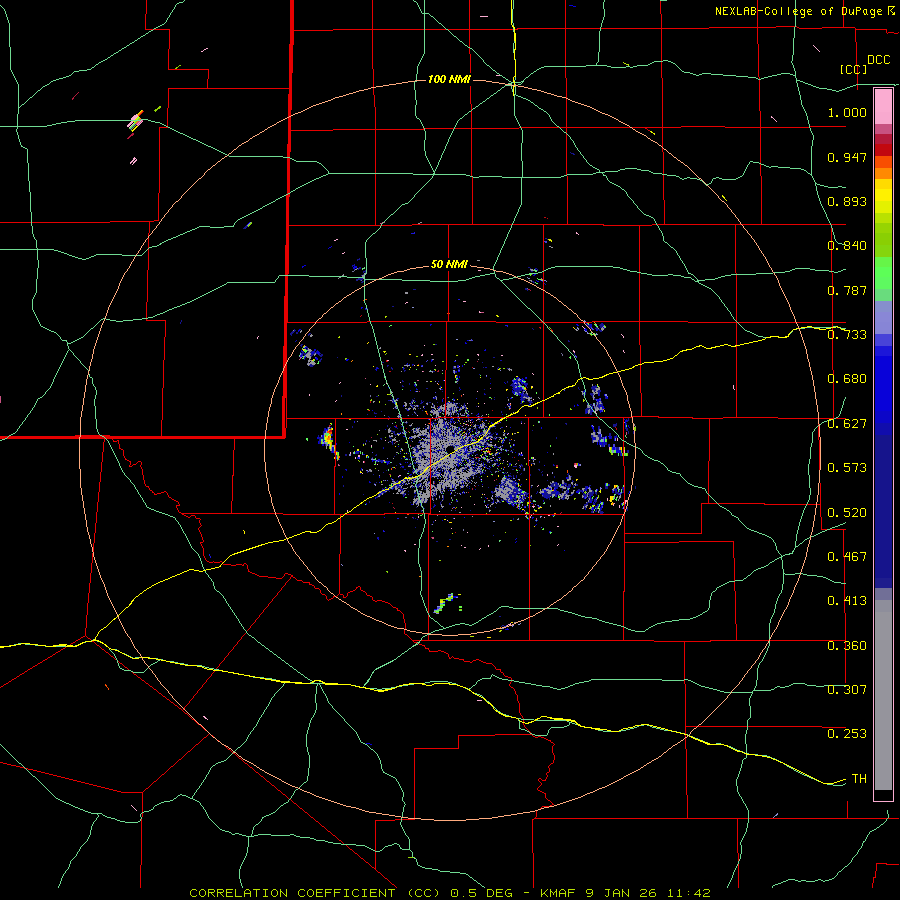The image size is (900, 900).
Task: Select the 0.680 scale value
Action: 847,379
